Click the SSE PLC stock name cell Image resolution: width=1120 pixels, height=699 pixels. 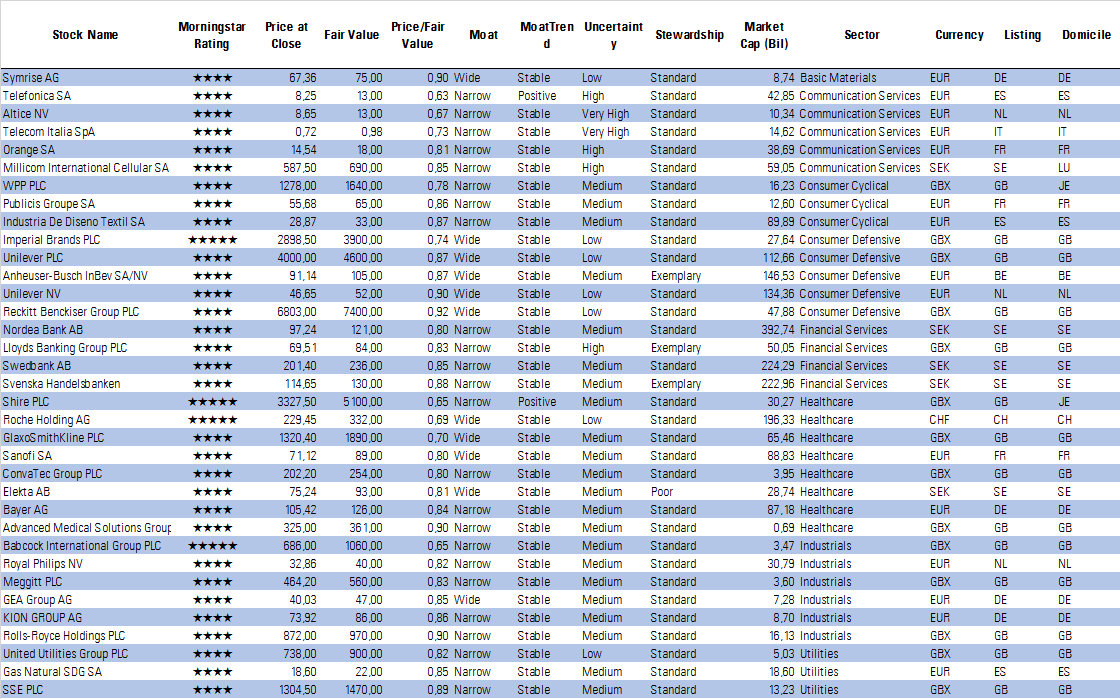23,690
